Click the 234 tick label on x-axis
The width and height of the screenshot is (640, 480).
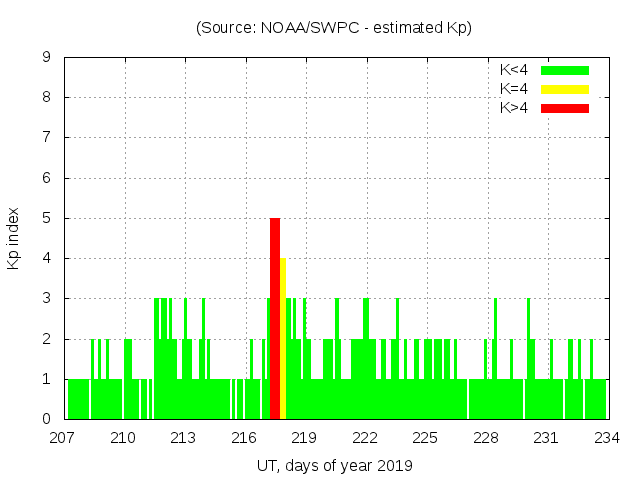tap(606, 438)
